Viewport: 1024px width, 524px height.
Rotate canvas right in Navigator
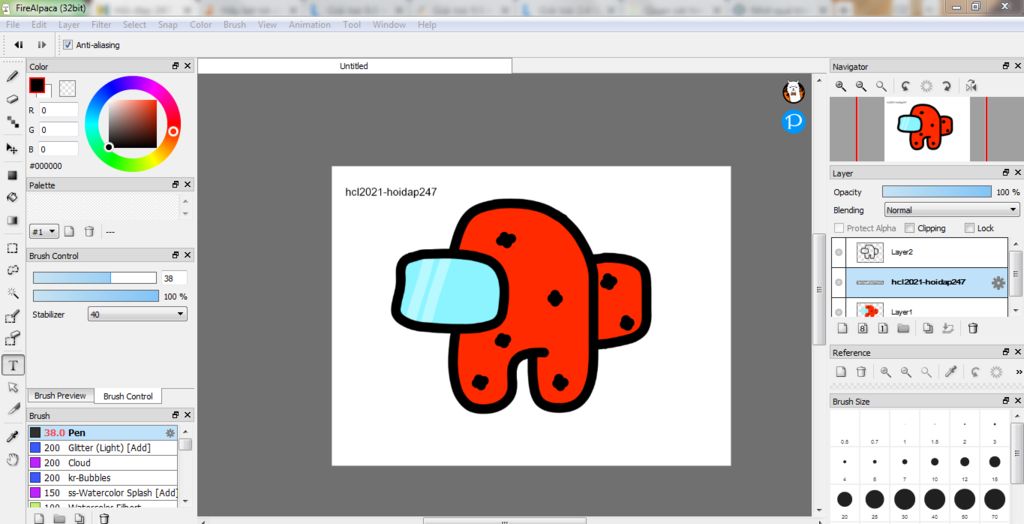point(946,86)
